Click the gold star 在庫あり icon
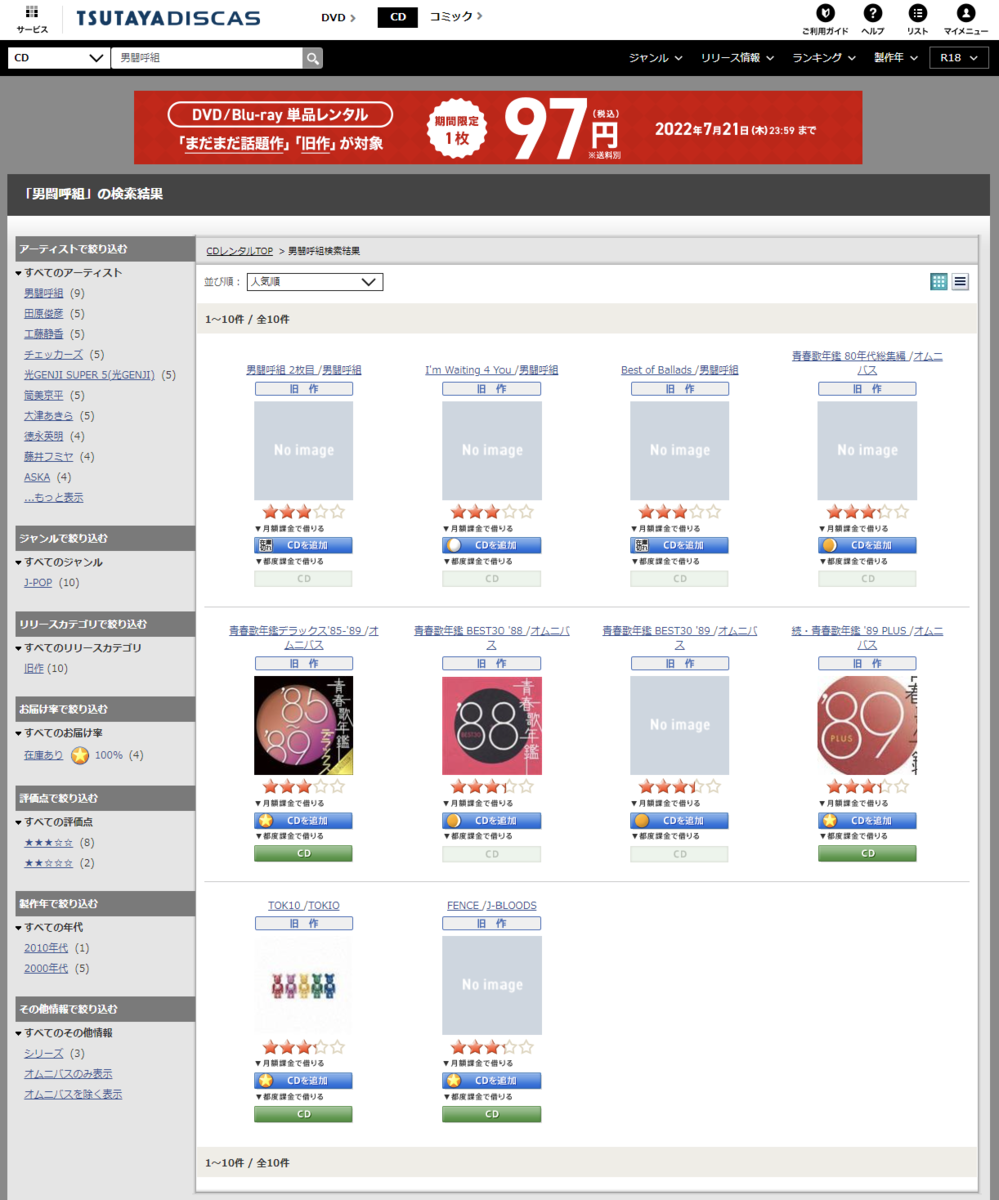Viewport: 999px width, 1200px height. click(x=80, y=755)
